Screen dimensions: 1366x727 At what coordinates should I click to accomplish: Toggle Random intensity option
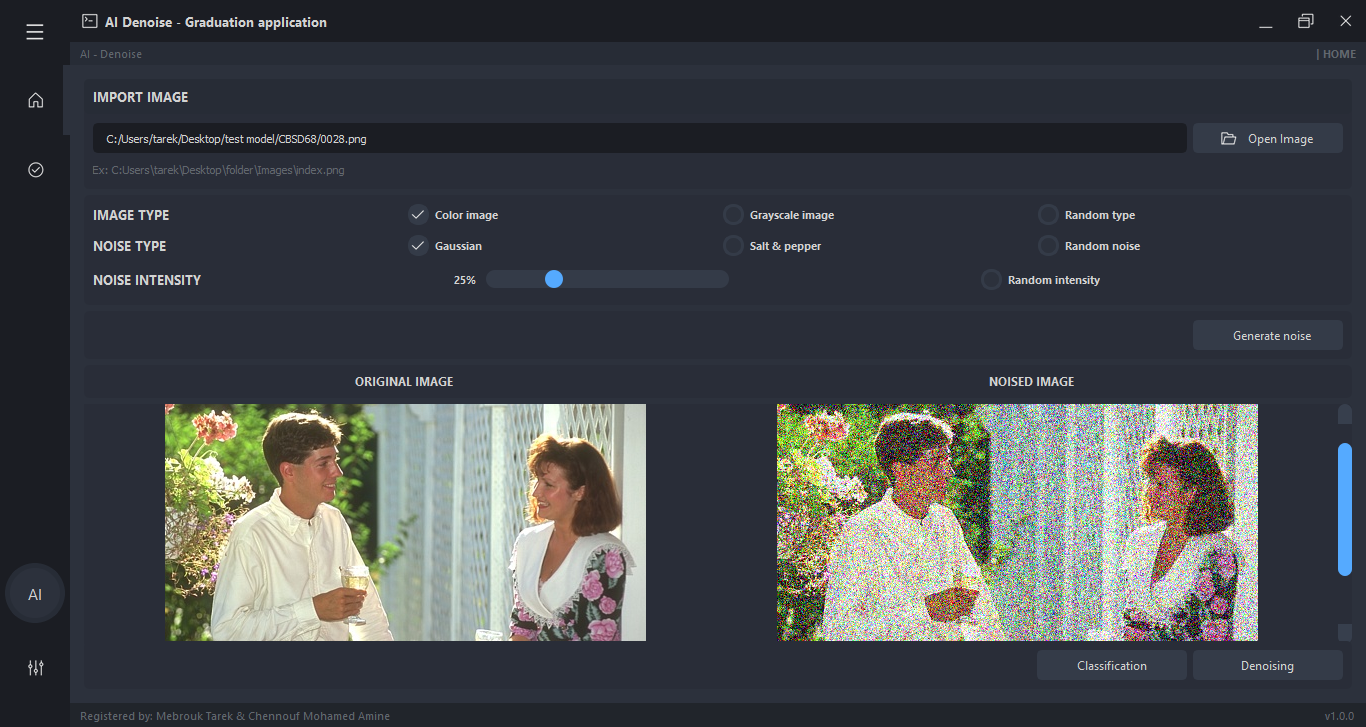991,280
